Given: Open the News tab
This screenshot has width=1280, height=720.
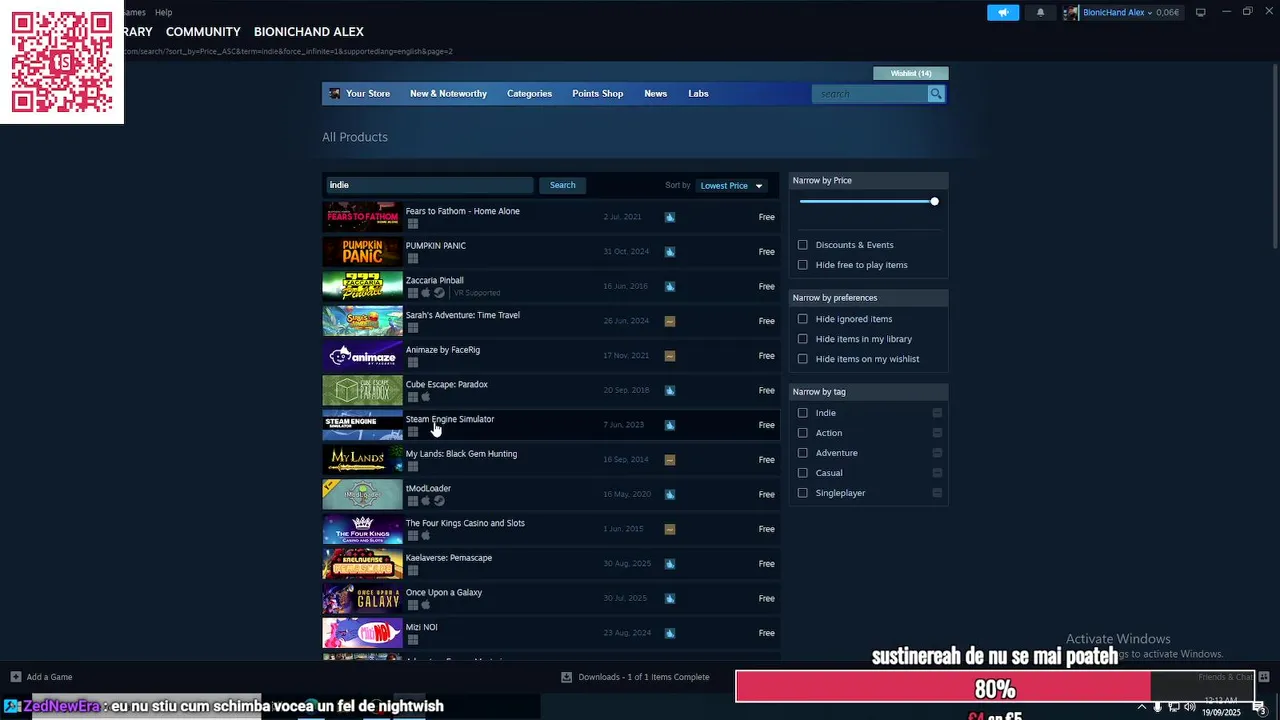Looking at the screenshot, I should click(x=655, y=94).
